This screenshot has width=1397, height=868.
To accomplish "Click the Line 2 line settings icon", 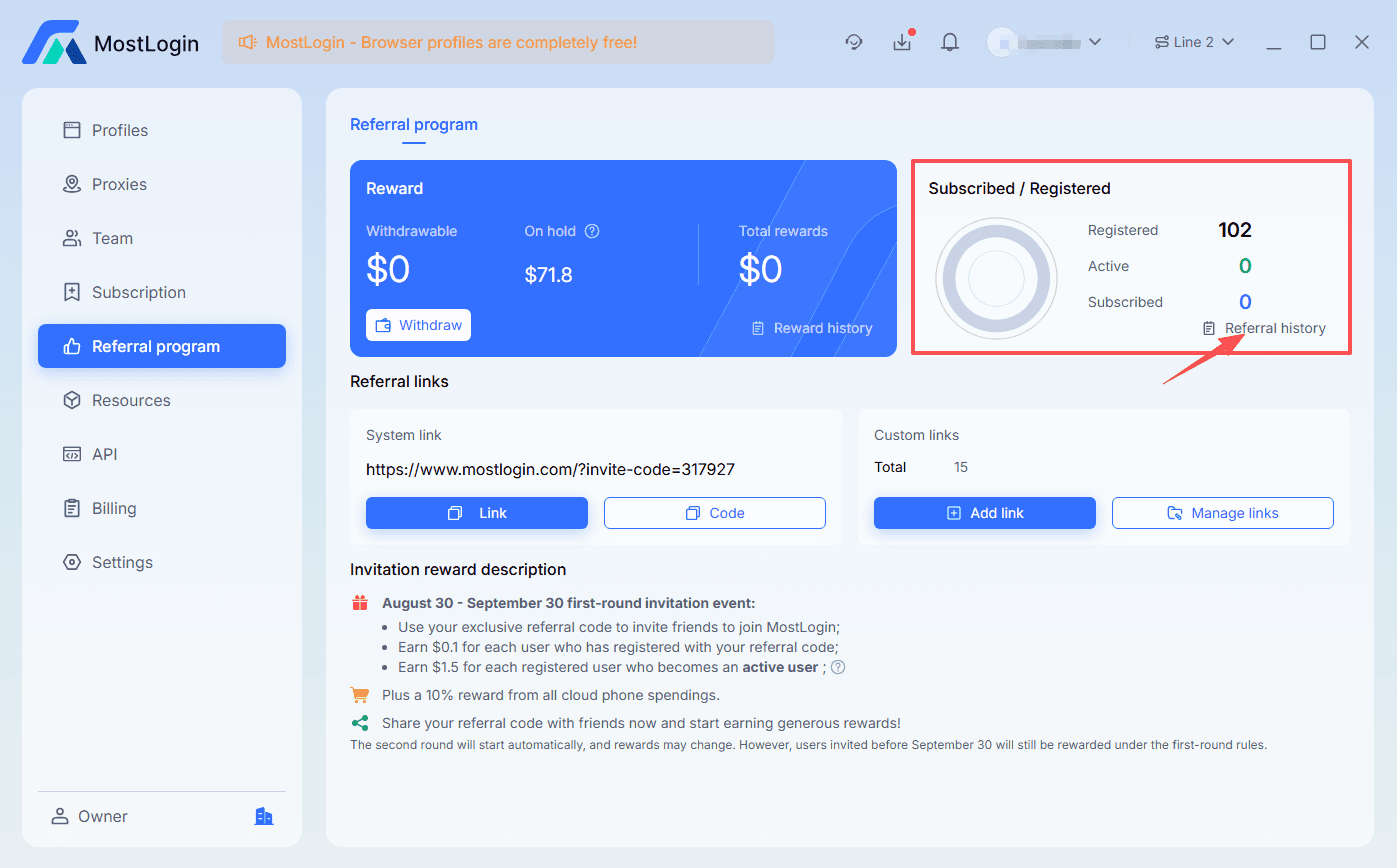I will click(1161, 42).
